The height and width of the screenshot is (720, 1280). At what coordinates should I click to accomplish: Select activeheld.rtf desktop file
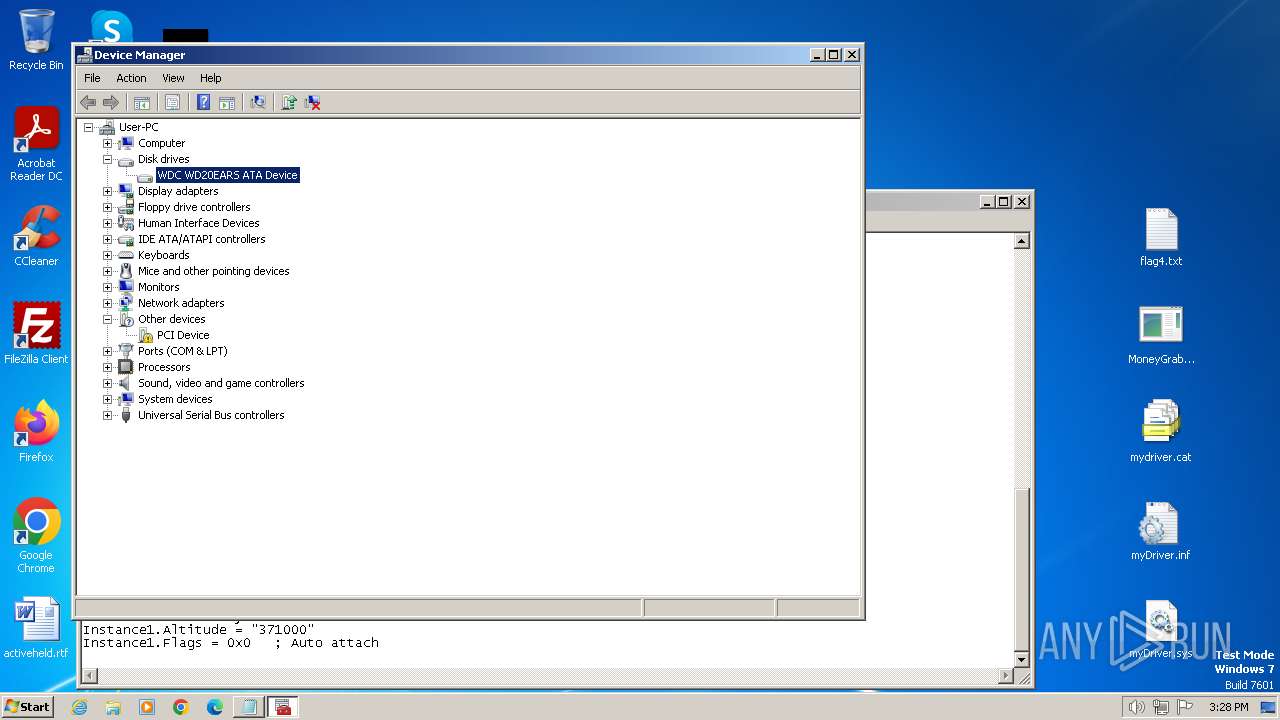tap(36, 628)
